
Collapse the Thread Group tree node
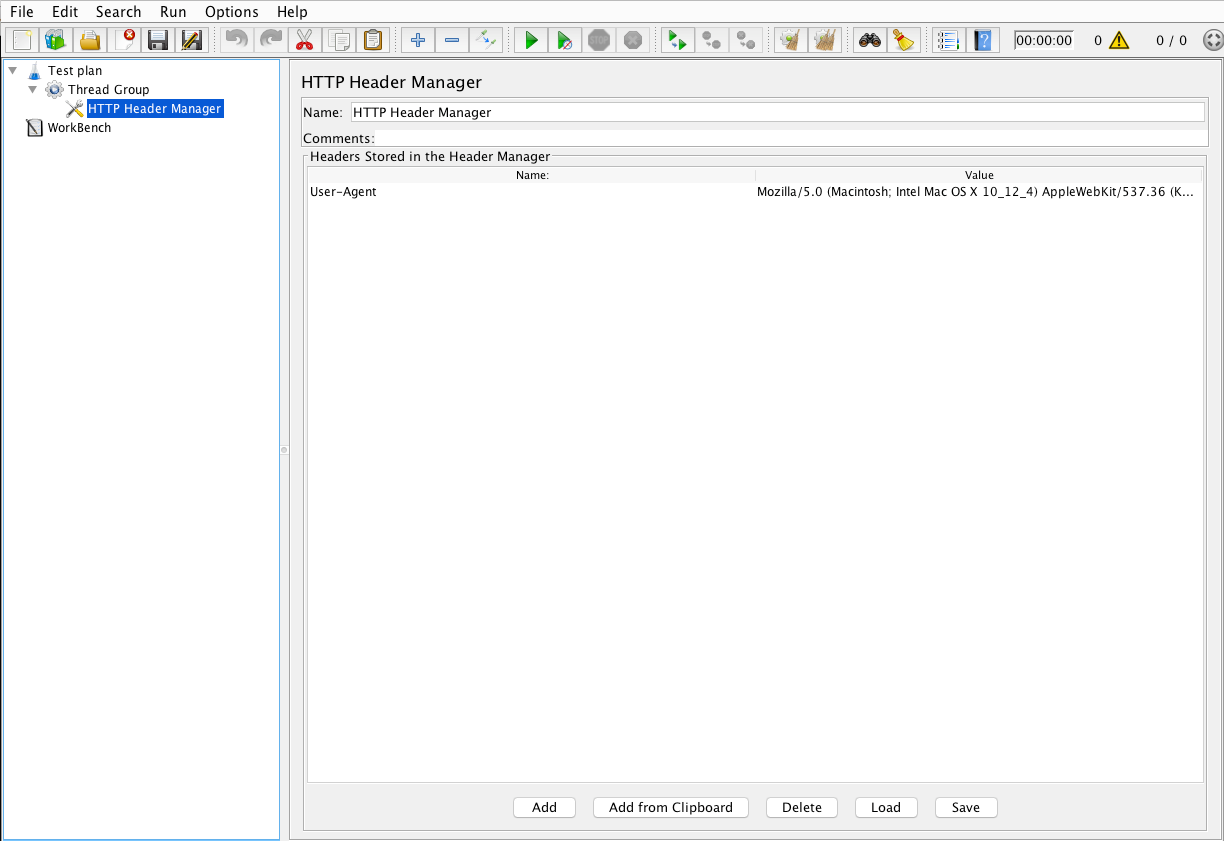[x=33, y=90]
